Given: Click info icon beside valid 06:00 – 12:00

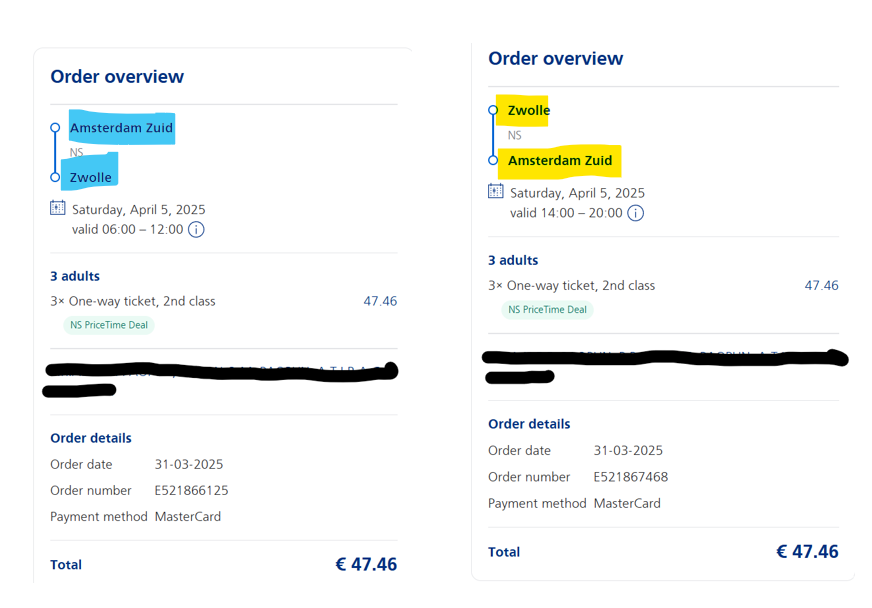Looking at the screenshot, I should click(x=197, y=230).
